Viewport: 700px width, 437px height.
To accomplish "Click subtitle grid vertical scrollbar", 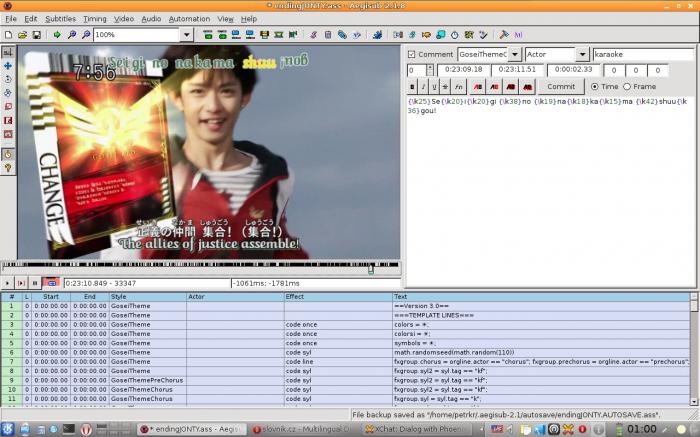I will pyautogui.click(x=694, y=349).
